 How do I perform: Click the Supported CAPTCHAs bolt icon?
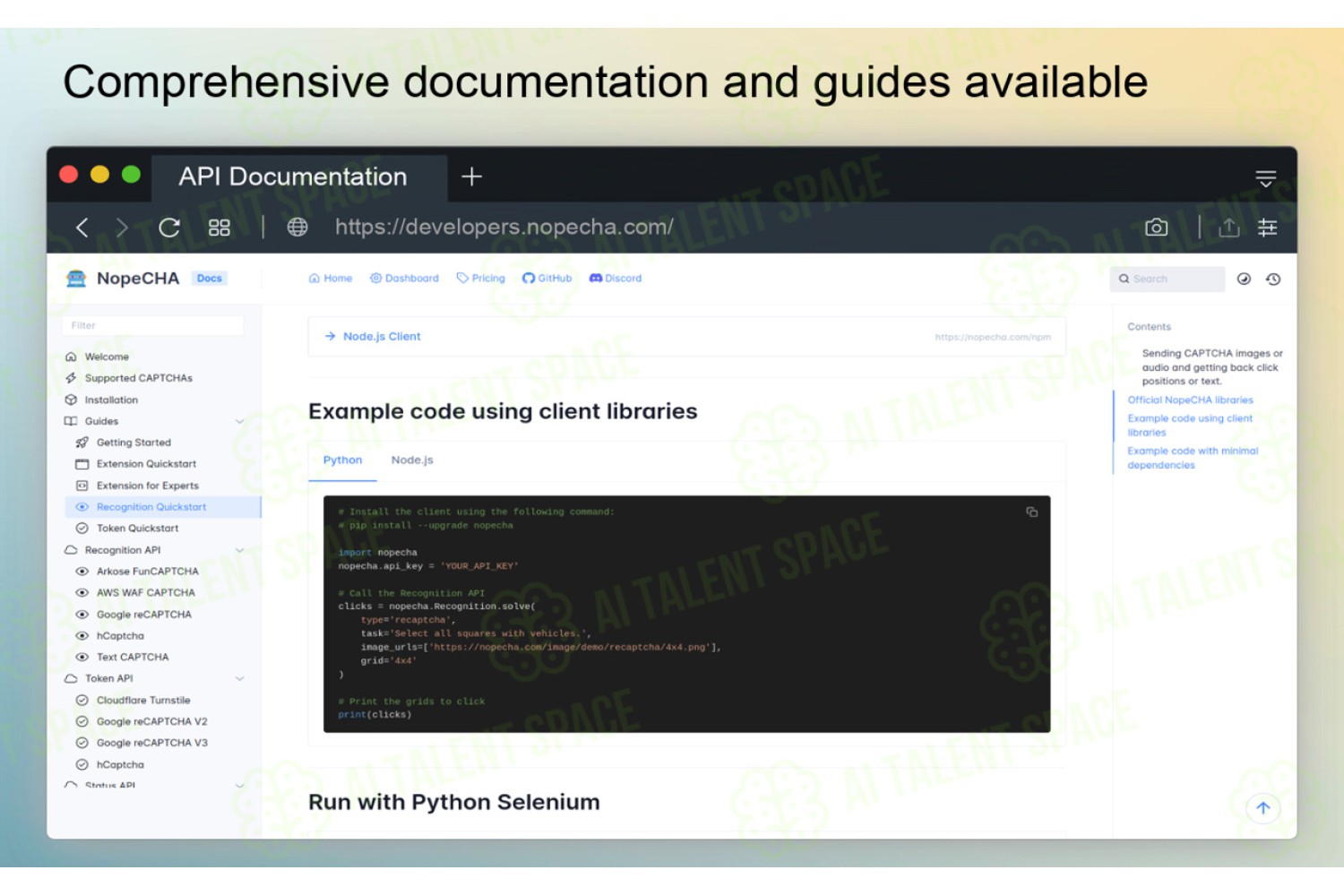pyautogui.click(x=71, y=378)
